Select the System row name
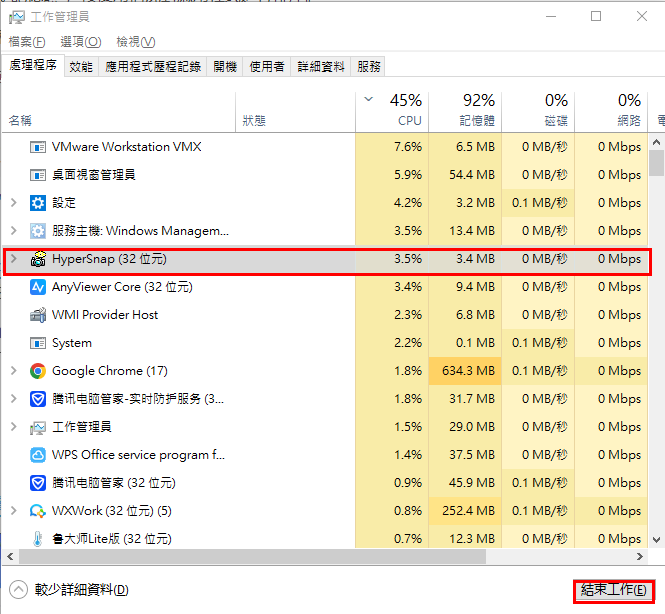This screenshot has height=614, width=665. coord(72,343)
